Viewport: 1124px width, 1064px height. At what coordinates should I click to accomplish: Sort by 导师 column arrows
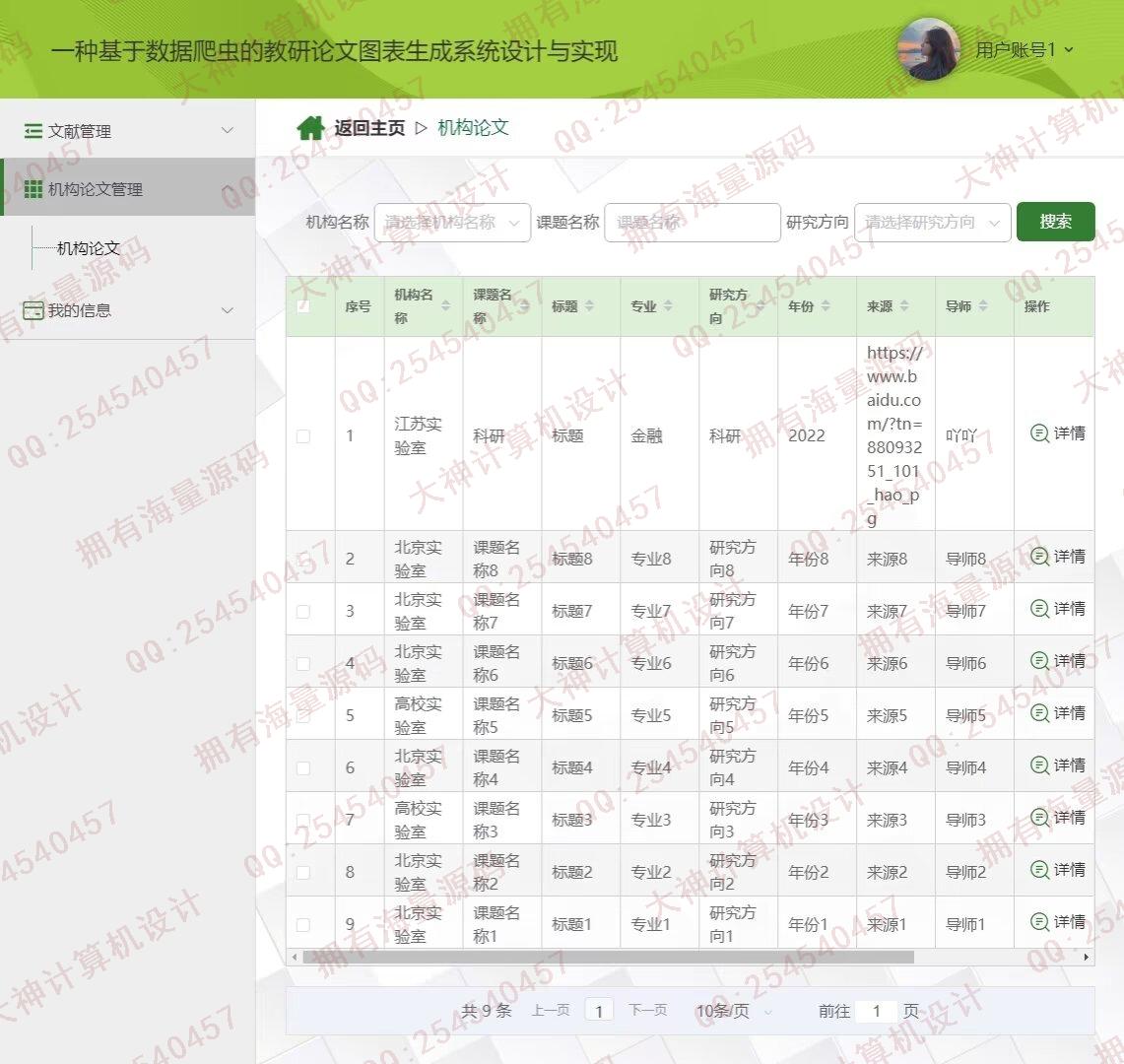[x=983, y=305]
